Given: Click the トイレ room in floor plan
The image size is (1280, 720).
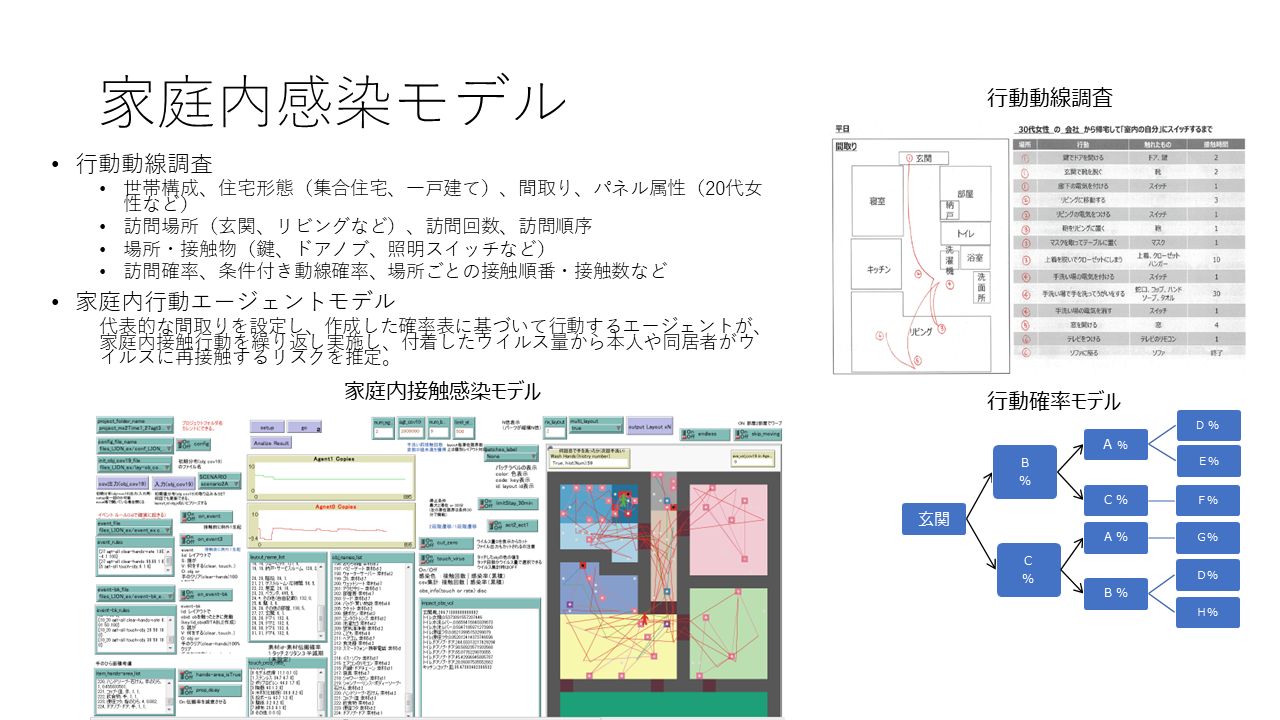Looking at the screenshot, I should pyautogui.click(x=965, y=232).
